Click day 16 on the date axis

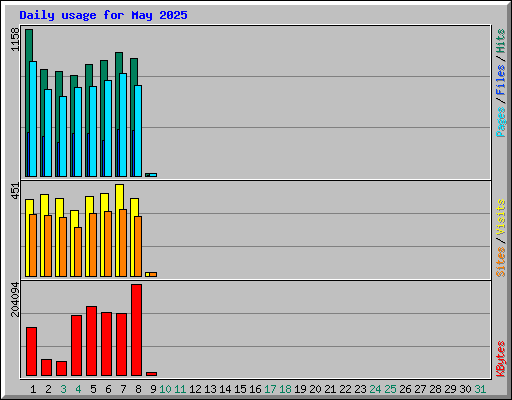pyautogui.click(x=255, y=389)
